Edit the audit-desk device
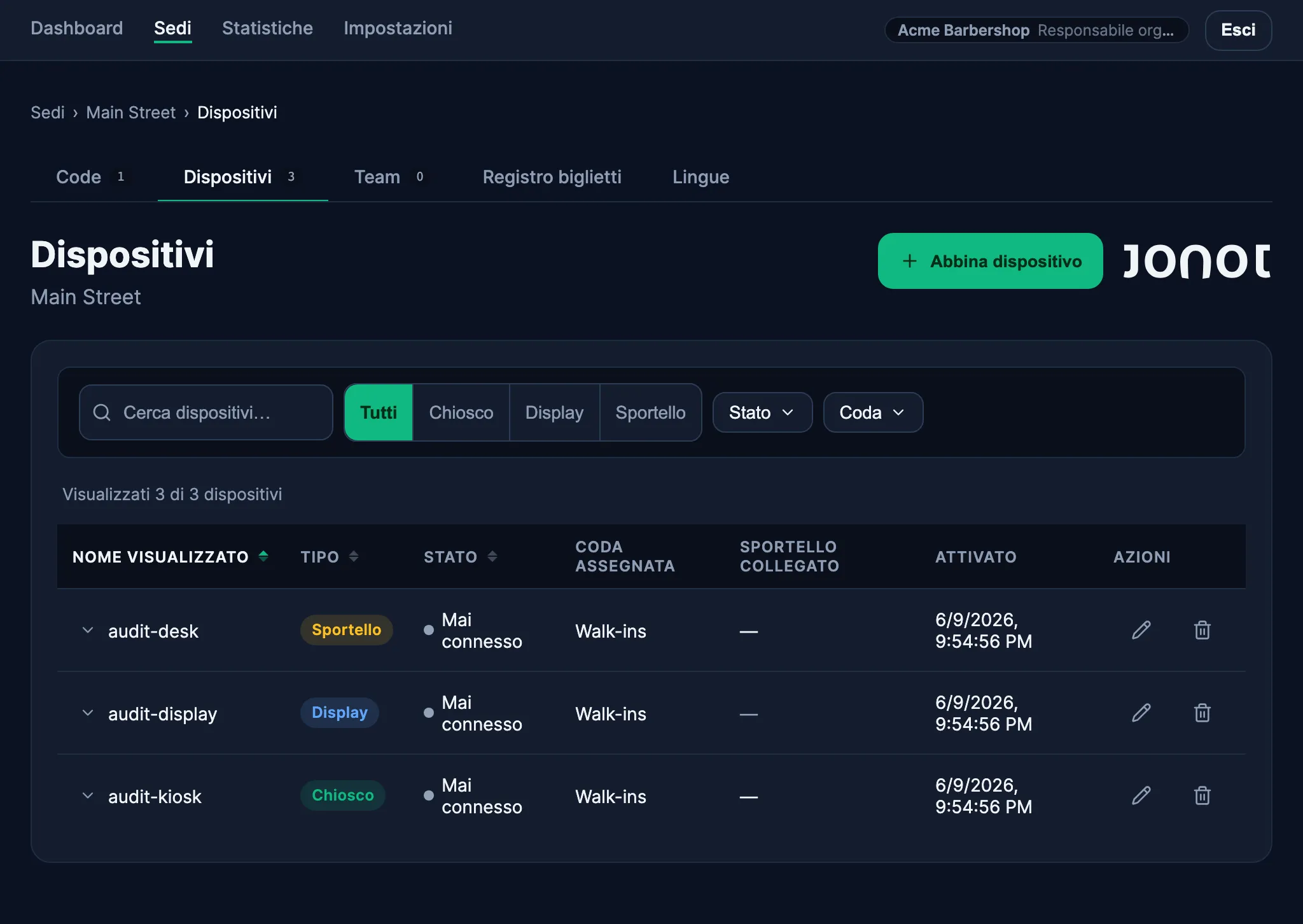The image size is (1303, 924). point(1141,630)
